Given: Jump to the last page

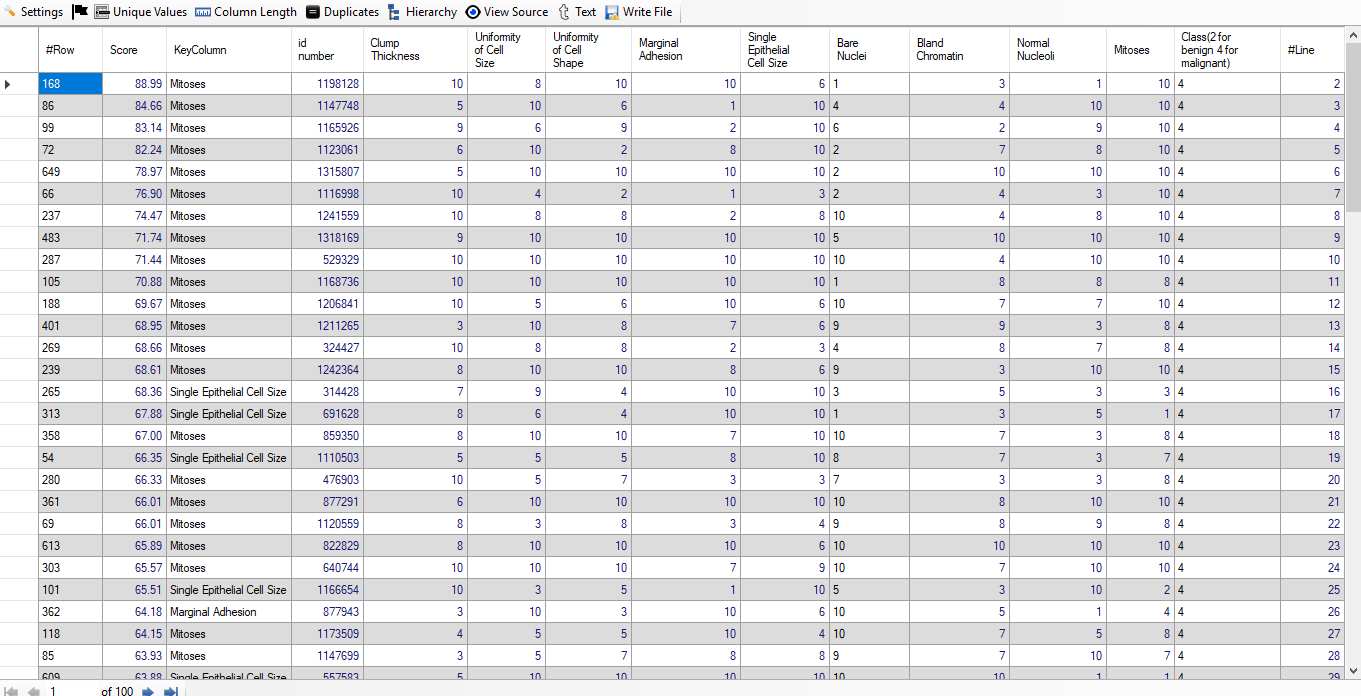Looking at the screenshot, I should coord(171,691).
